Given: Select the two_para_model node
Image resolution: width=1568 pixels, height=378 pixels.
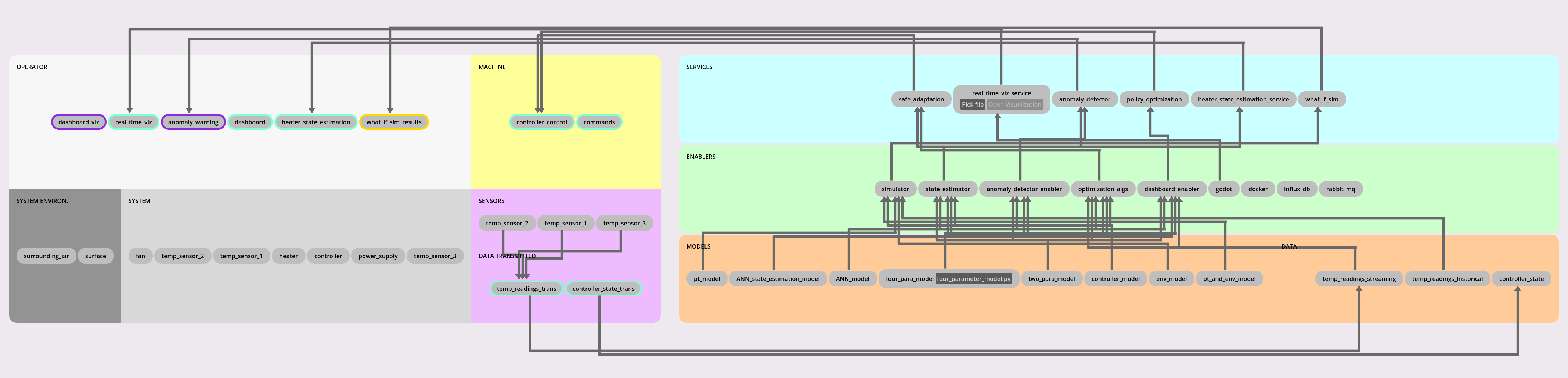Looking at the screenshot, I should [1051, 279].
